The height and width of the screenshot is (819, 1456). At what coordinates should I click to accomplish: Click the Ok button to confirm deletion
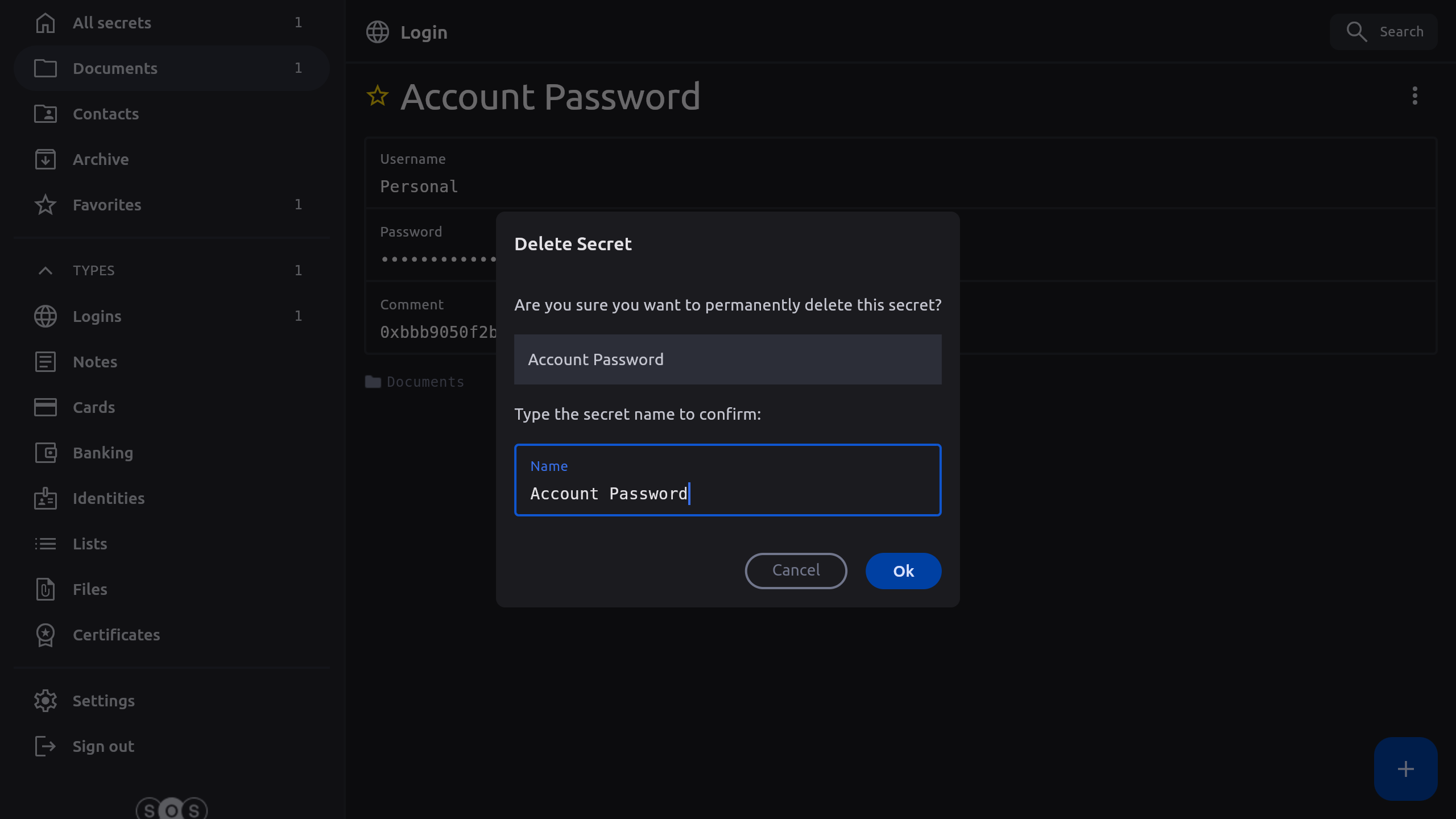click(x=903, y=570)
